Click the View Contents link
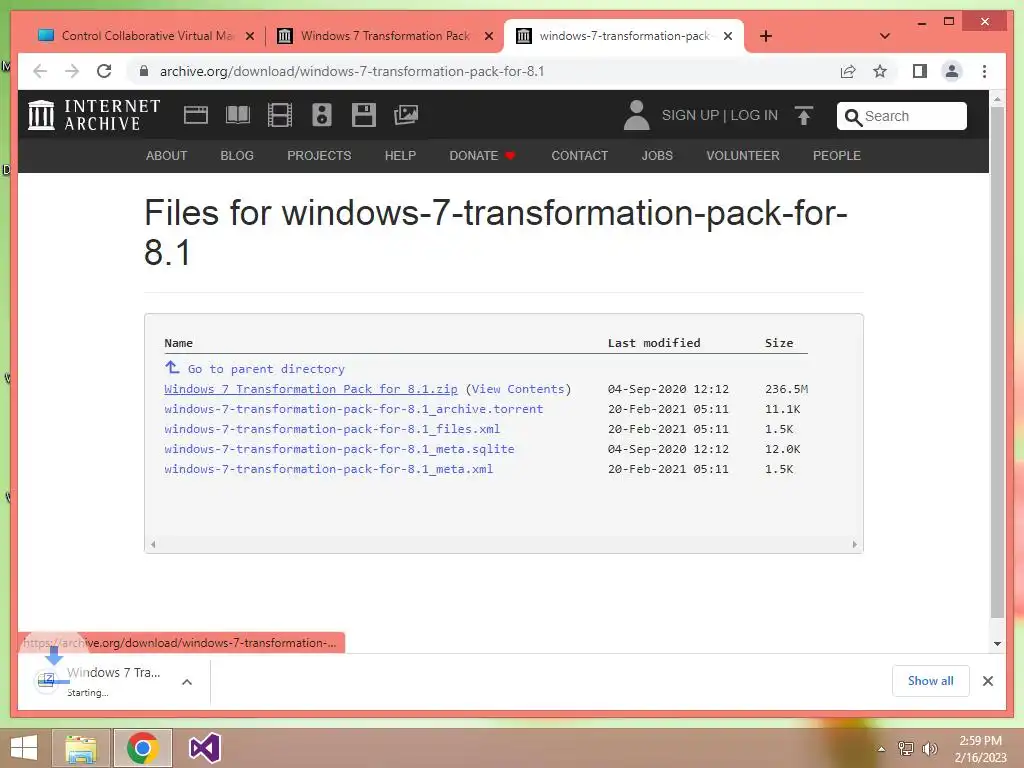Viewport: 1024px width, 768px height. click(518, 389)
